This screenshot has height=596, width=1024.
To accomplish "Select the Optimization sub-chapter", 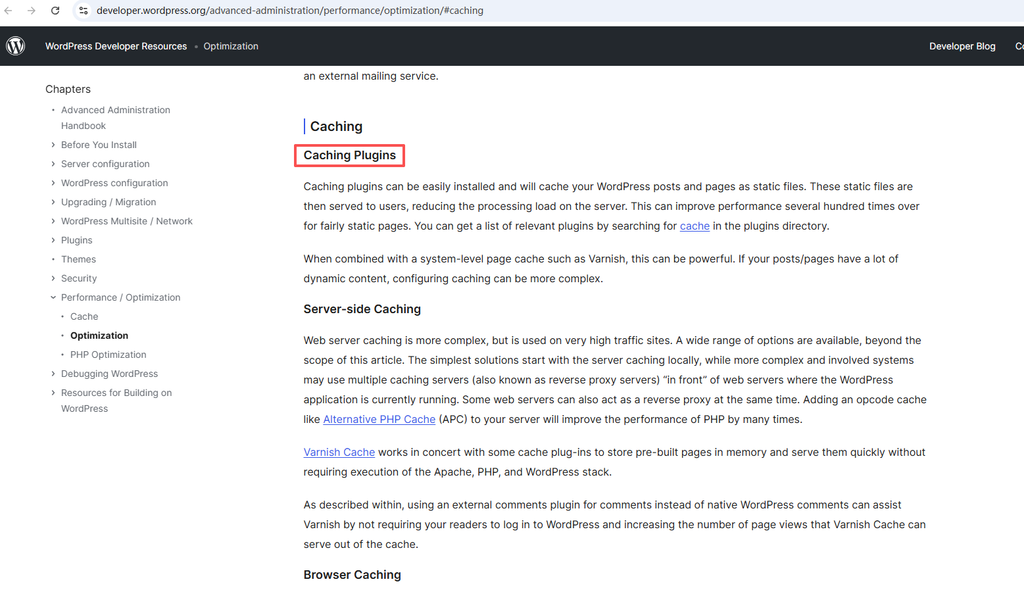I will point(99,336).
